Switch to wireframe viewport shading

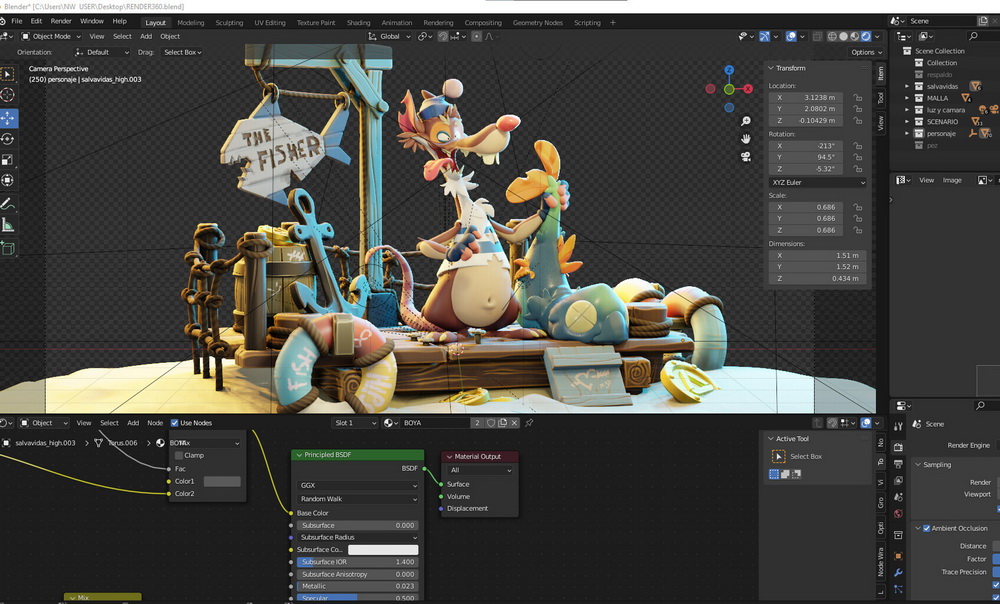pos(832,36)
